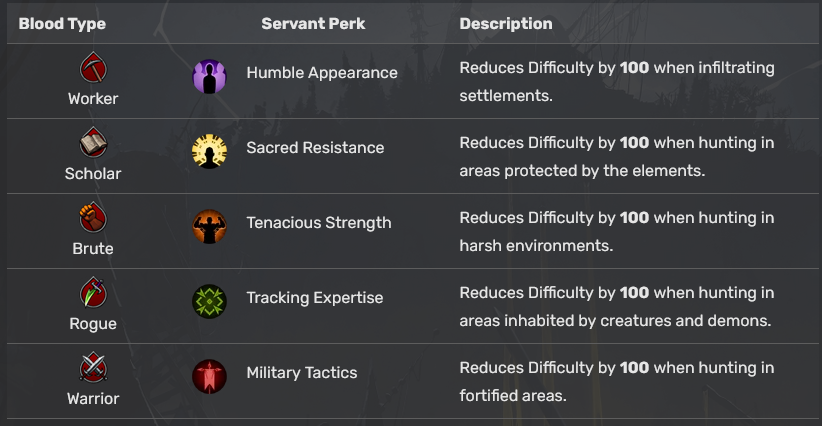The image size is (822, 426).
Task: Click the Humble Appearance perk name
Action: tap(322, 73)
